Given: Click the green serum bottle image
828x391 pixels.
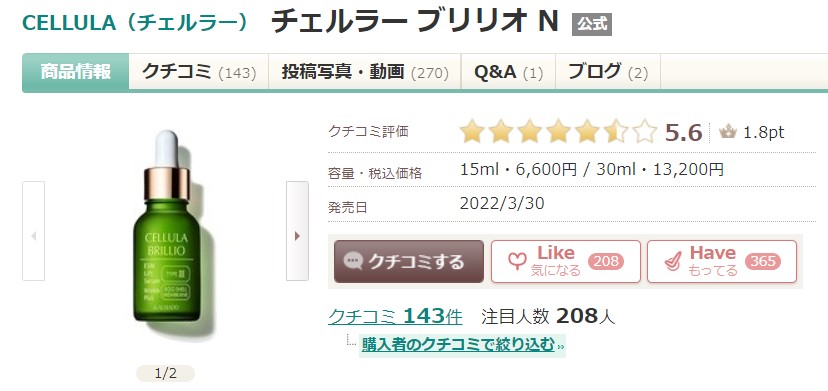Looking at the screenshot, I should tap(166, 227).
